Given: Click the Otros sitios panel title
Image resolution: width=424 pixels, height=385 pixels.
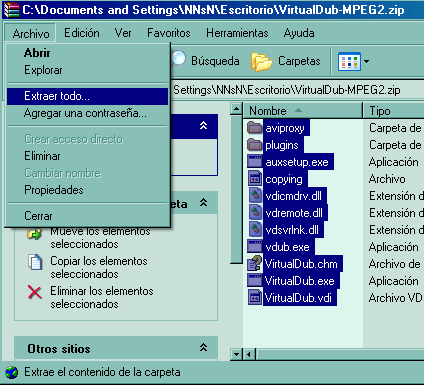Looking at the screenshot, I should click(x=59, y=349).
